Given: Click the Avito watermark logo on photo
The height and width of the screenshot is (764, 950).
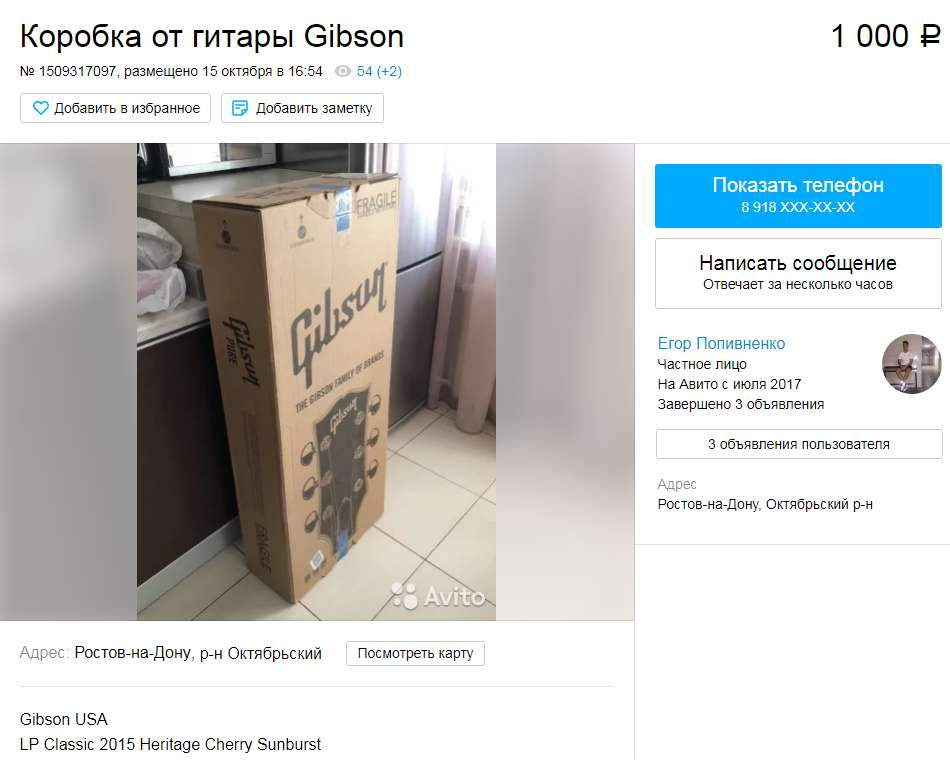Looking at the screenshot, I should [438, 596].
